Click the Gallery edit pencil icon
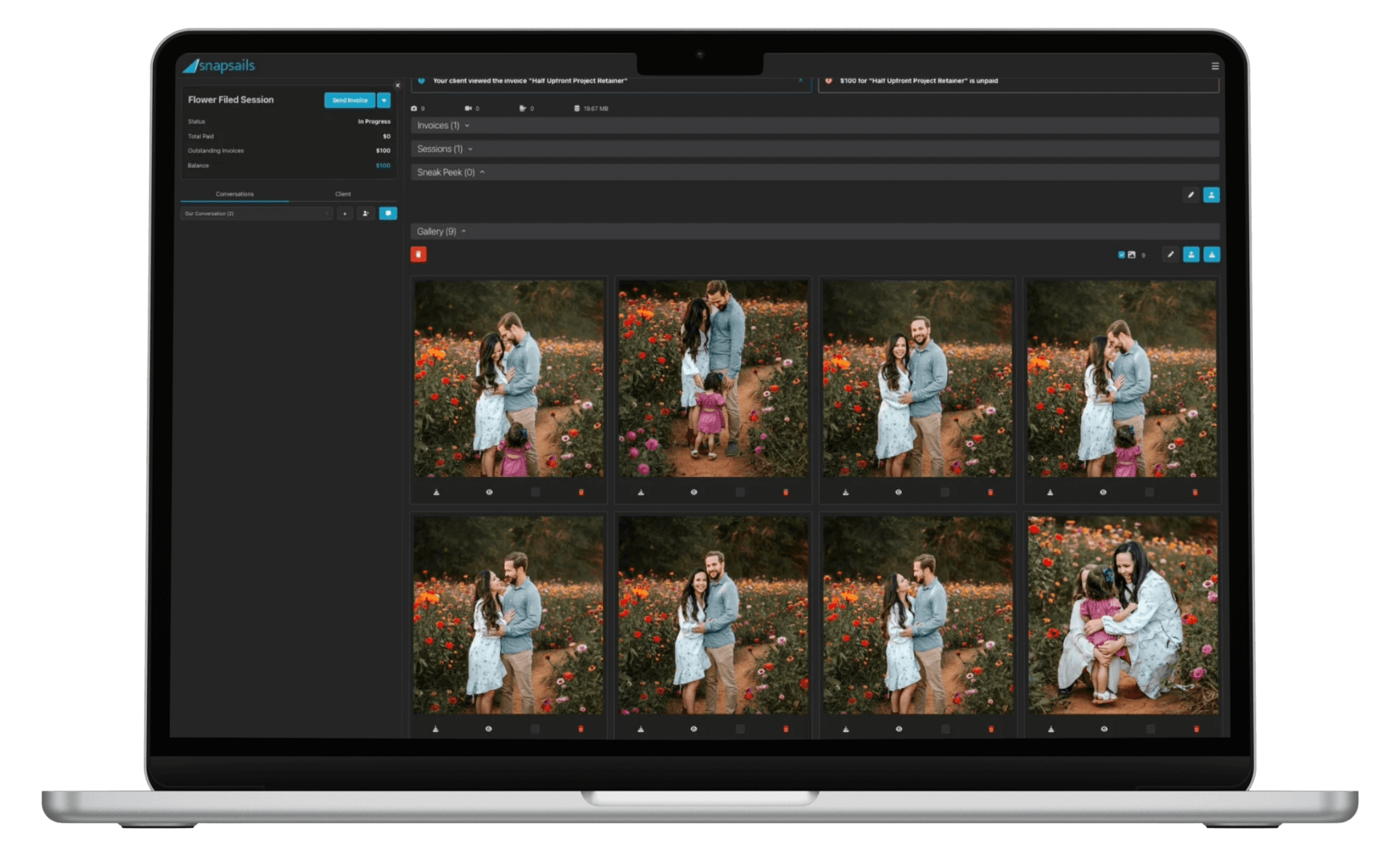Screen dimensions: 1400x850 click(x=1170, y=255)
